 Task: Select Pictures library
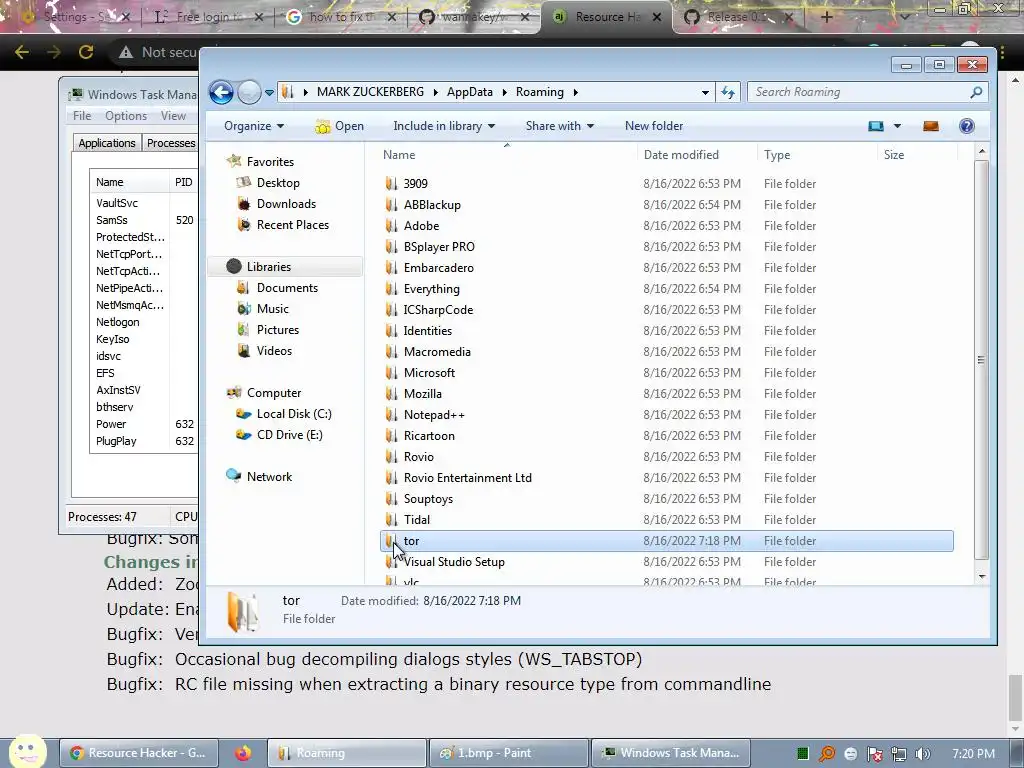(278, 330)
